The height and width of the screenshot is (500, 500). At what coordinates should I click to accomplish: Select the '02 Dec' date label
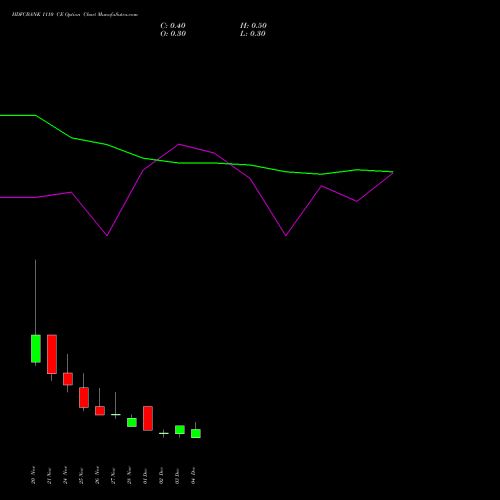point(161,475)
